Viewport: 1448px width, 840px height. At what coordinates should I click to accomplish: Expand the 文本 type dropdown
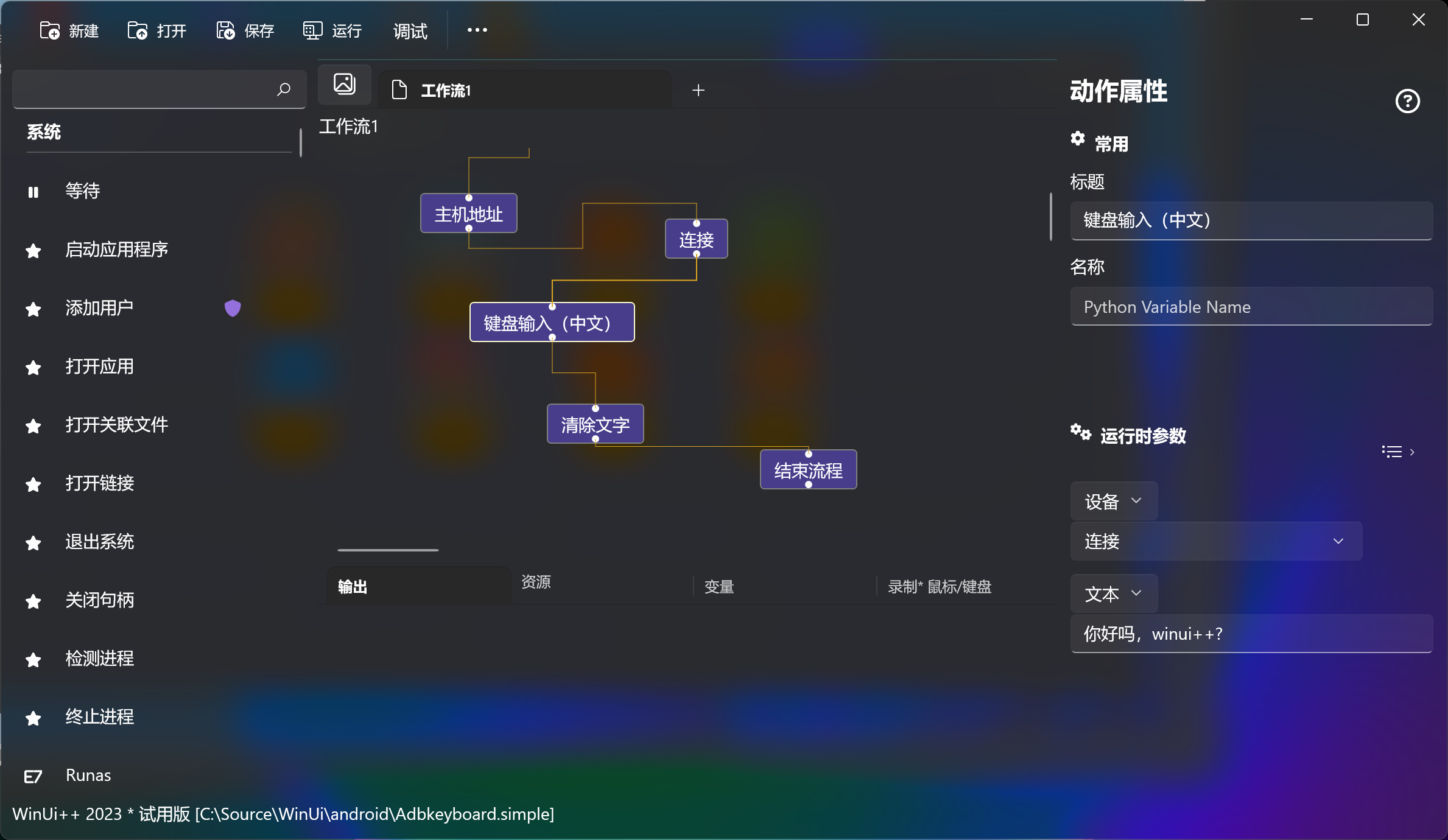(x=1113, y=593)
